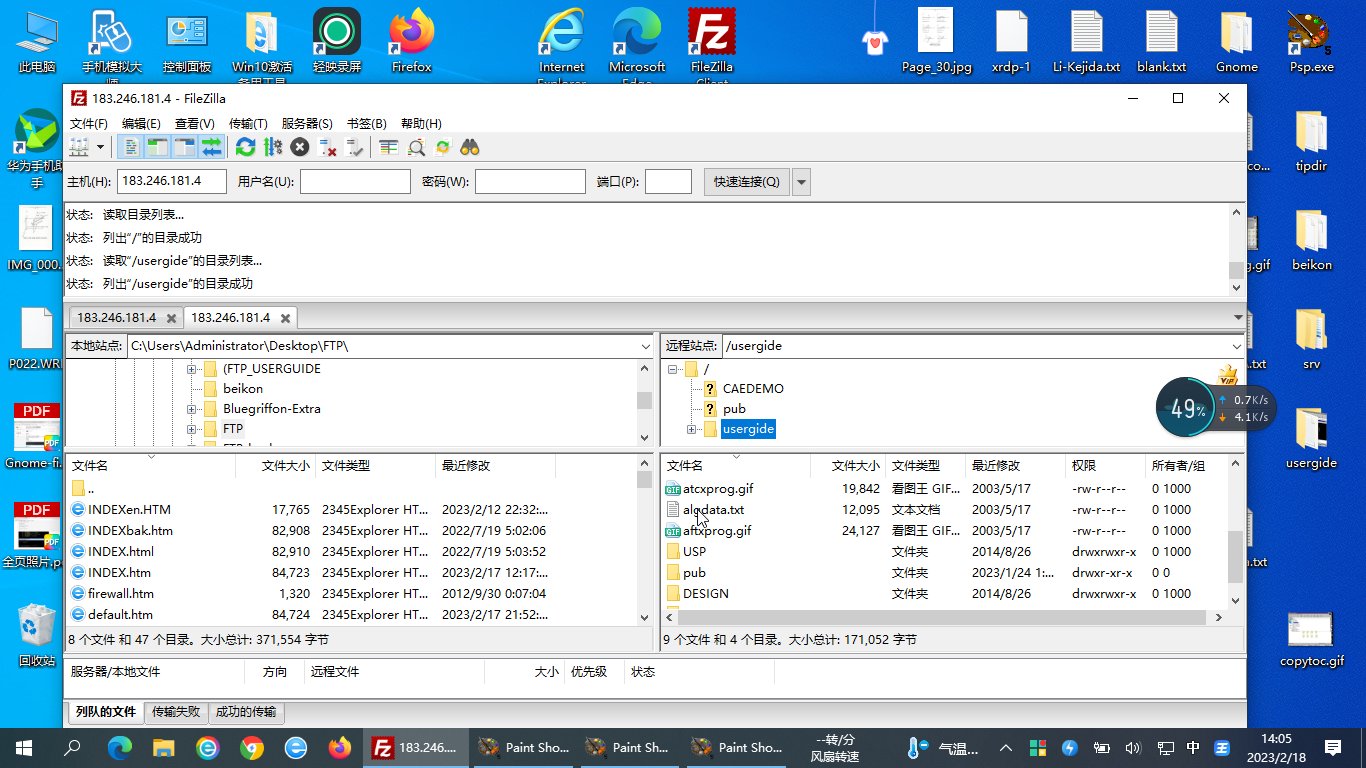The width and height of the screenshot is (1366, 768).
Task: Sort the local list by 文件大小 column
Action: point(275,466)
